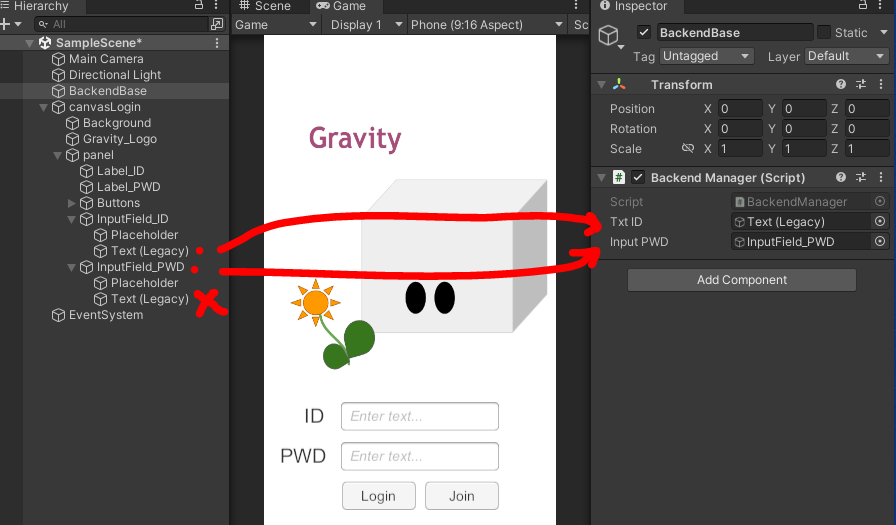Select BackendBase in the Hierarchy
Image resolution: width=896 pixels, height=525 pixels.
[x=107, y=91]
